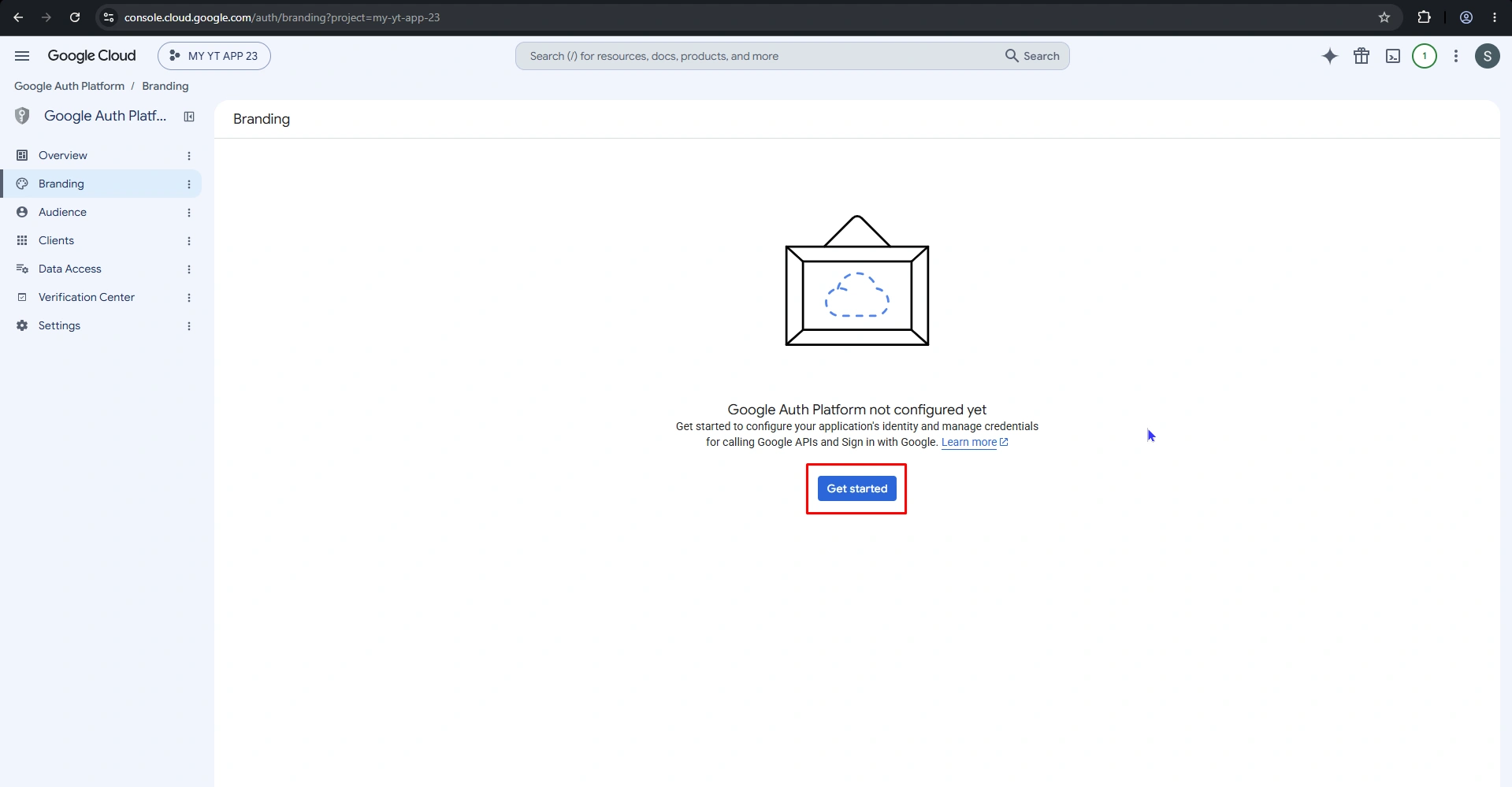Open more options for Clients
1512x787 pixels.
pyautogui.click(x=189, y=241)
